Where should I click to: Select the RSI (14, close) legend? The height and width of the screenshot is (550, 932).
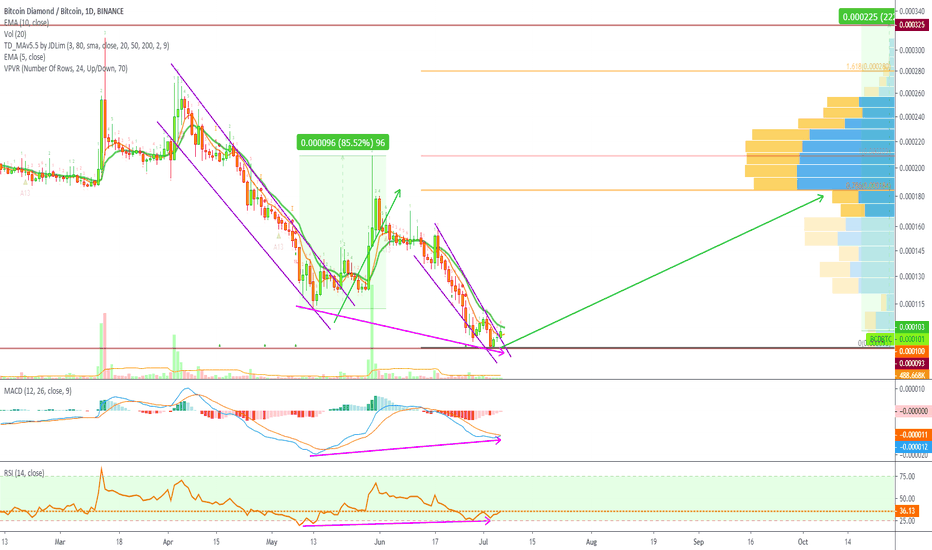click(x=24, y=473)
